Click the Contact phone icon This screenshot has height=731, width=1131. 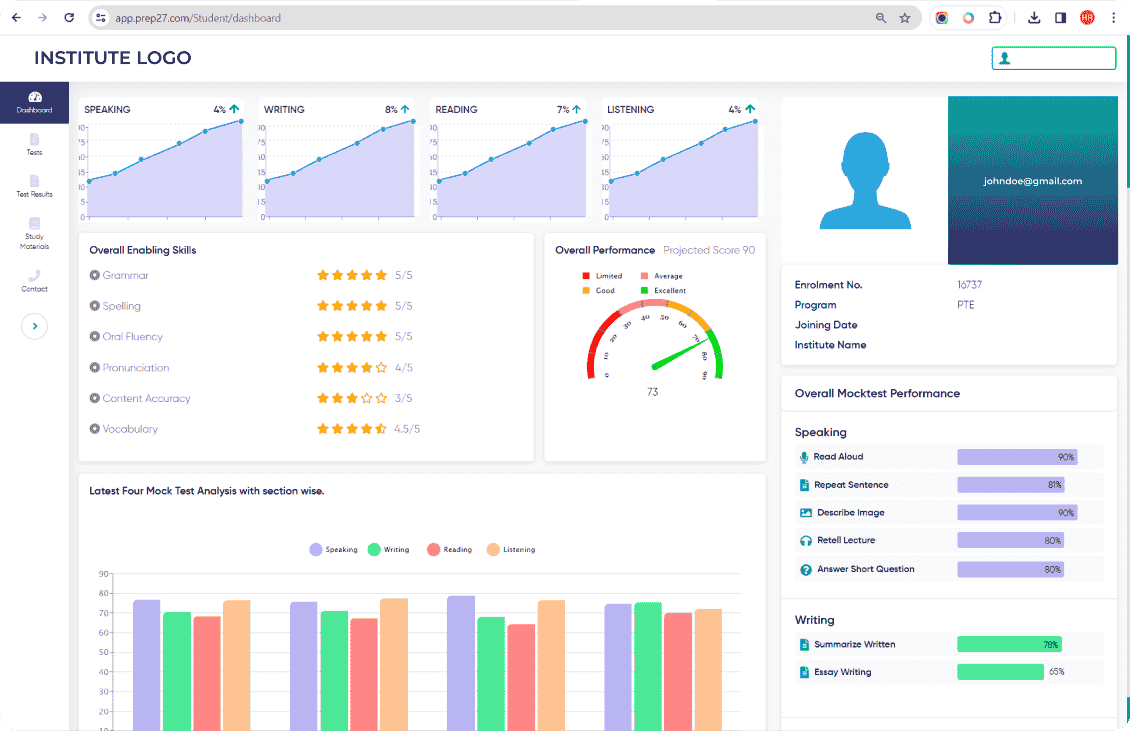tap(35, 275)
